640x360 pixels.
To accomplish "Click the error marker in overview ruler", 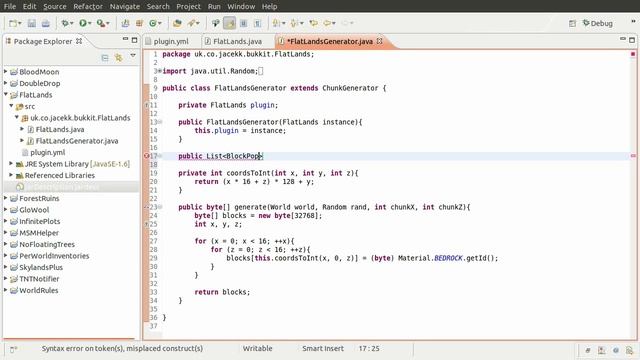I will (633, 156).
